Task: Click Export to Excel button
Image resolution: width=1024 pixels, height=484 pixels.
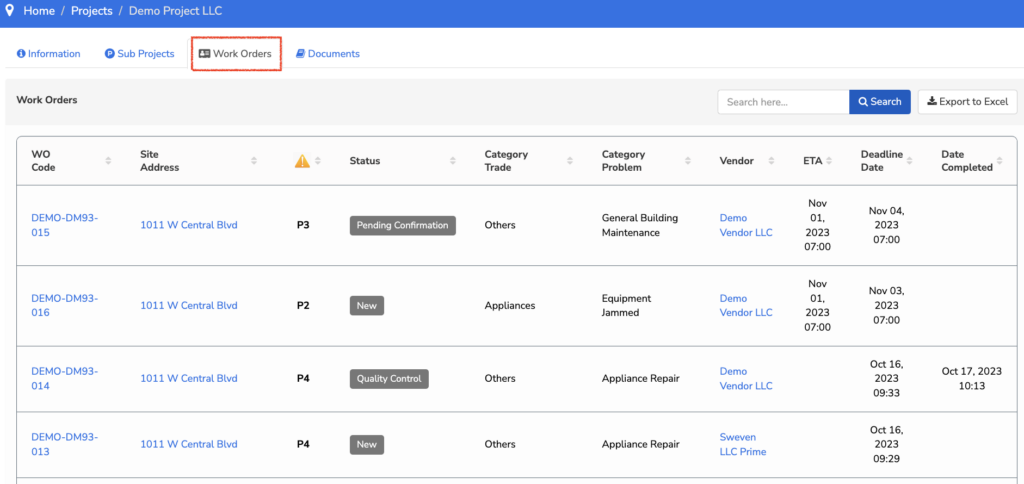Action: pos(967,102)
